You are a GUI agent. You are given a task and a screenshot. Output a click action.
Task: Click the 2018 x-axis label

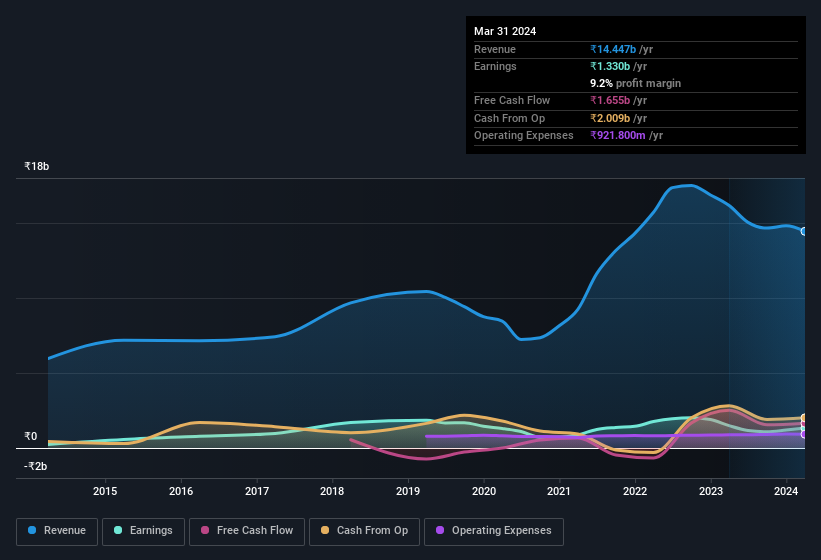(x=332, y=491)
